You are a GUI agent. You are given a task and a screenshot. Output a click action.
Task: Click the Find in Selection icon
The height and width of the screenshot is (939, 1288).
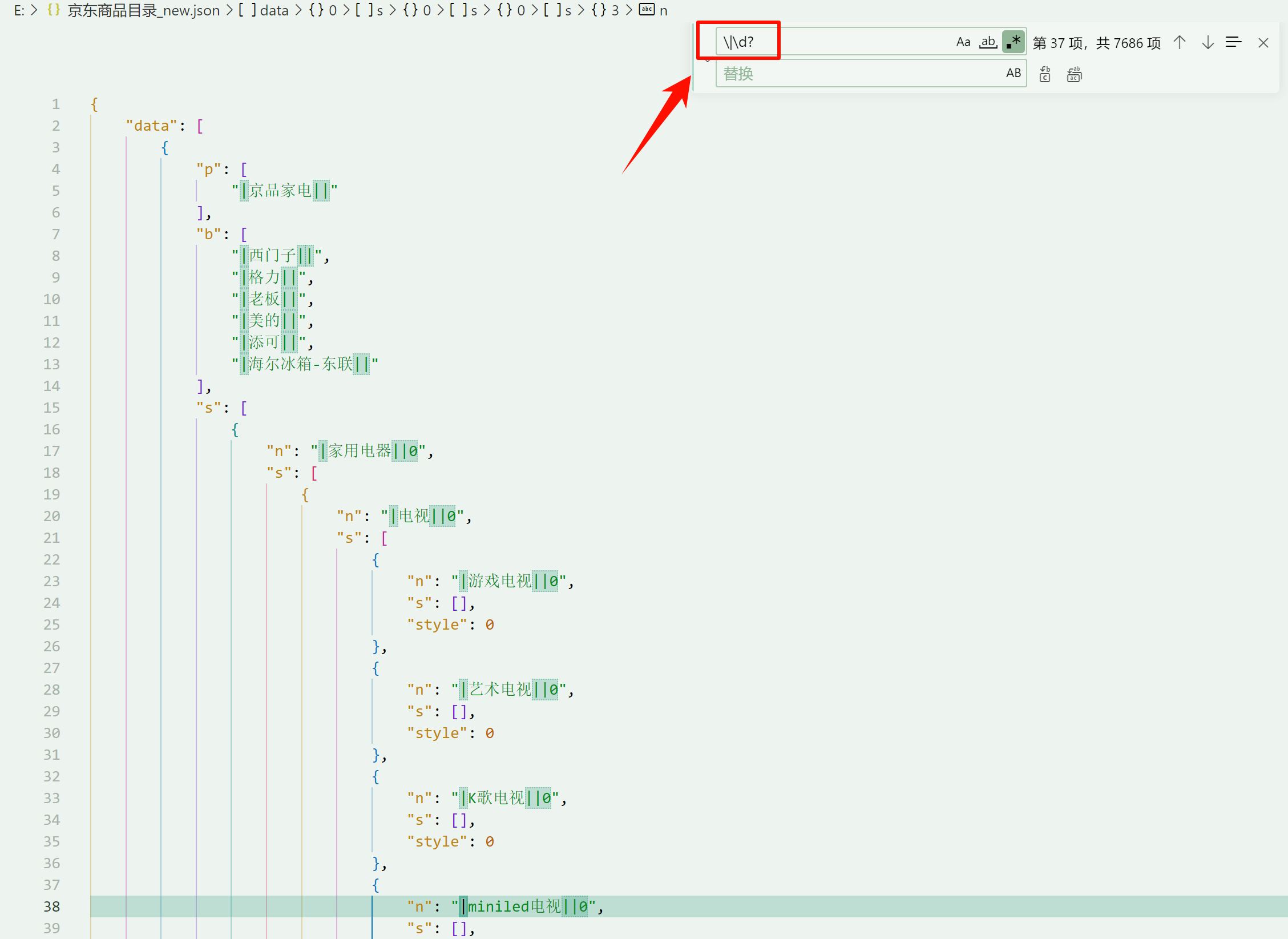click(1234, 43)
